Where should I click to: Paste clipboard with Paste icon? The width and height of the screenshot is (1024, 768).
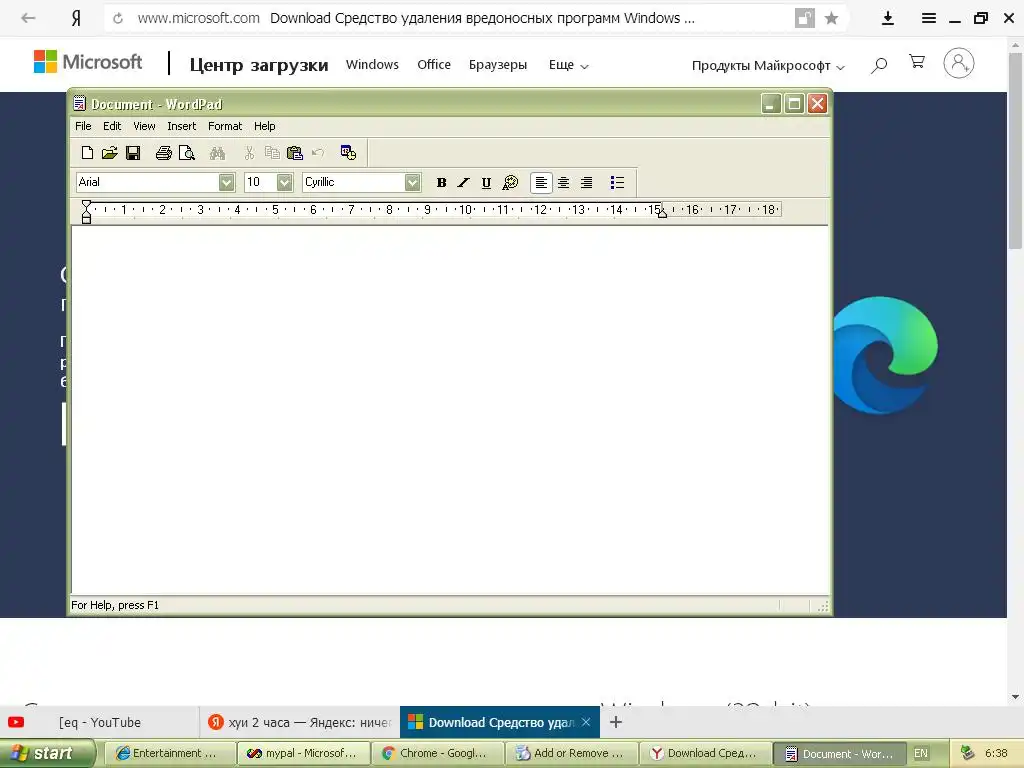(295, 153)
